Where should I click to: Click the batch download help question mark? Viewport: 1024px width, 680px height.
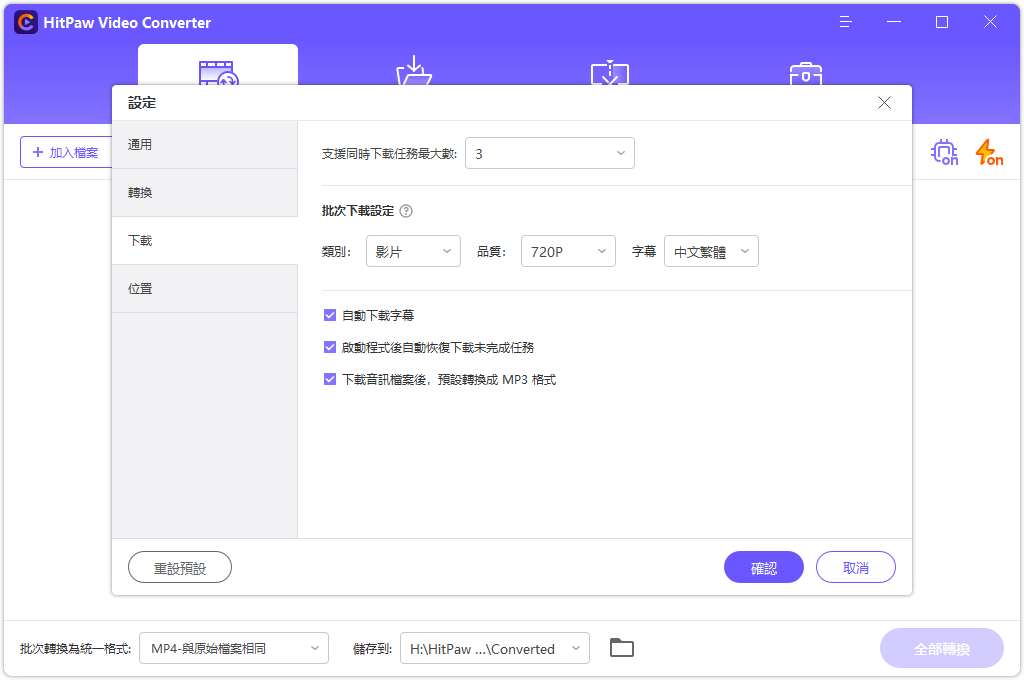[x=406, y=211]
